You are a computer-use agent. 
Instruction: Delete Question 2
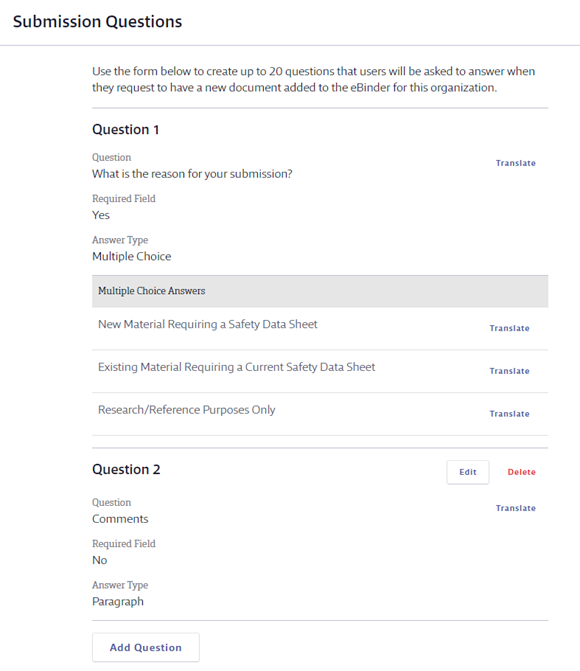[x=521, y=472]
